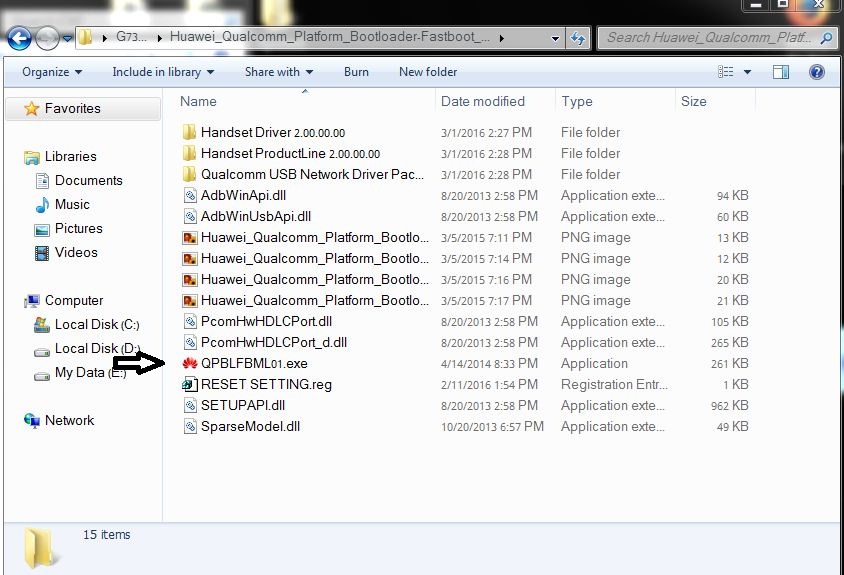Viewport: 844px width, 575px height.
Task: Select the AdbWinUsbApi.dll file
Action: [256, 216]
